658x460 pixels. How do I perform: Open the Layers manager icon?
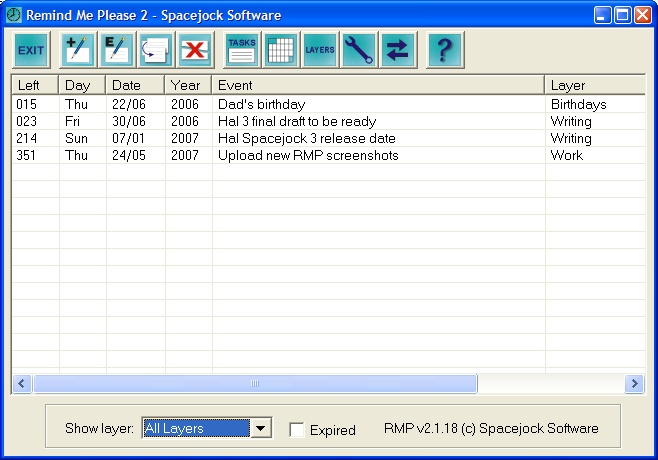(319, 49)
